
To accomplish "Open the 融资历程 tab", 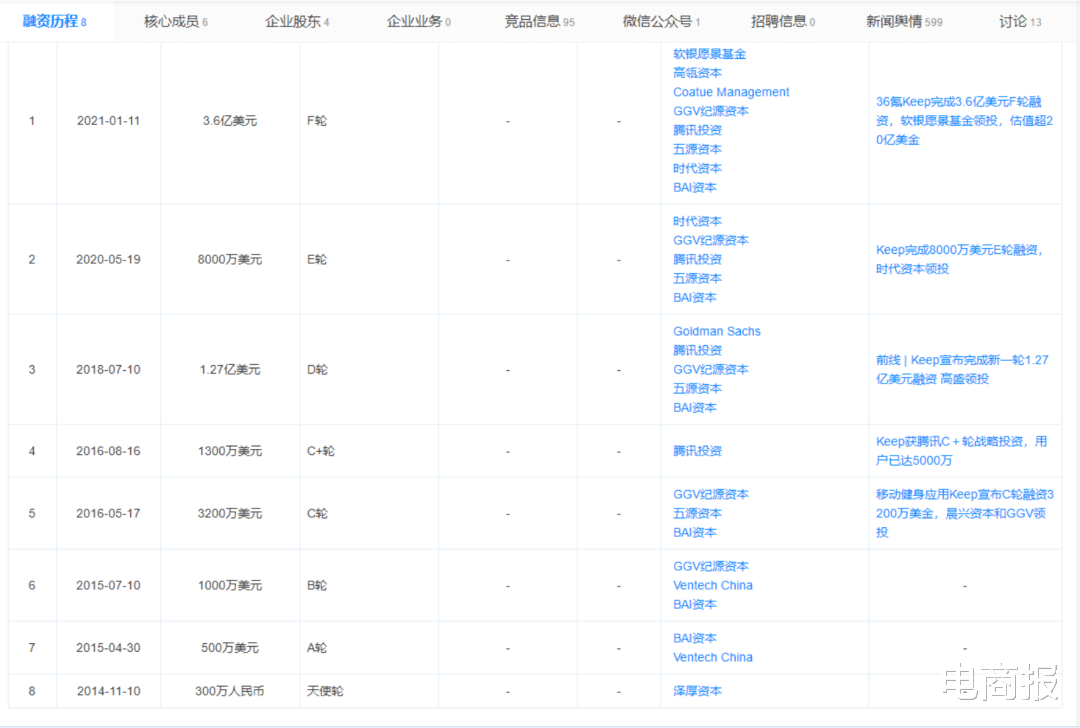I will [x=54, y=21].
